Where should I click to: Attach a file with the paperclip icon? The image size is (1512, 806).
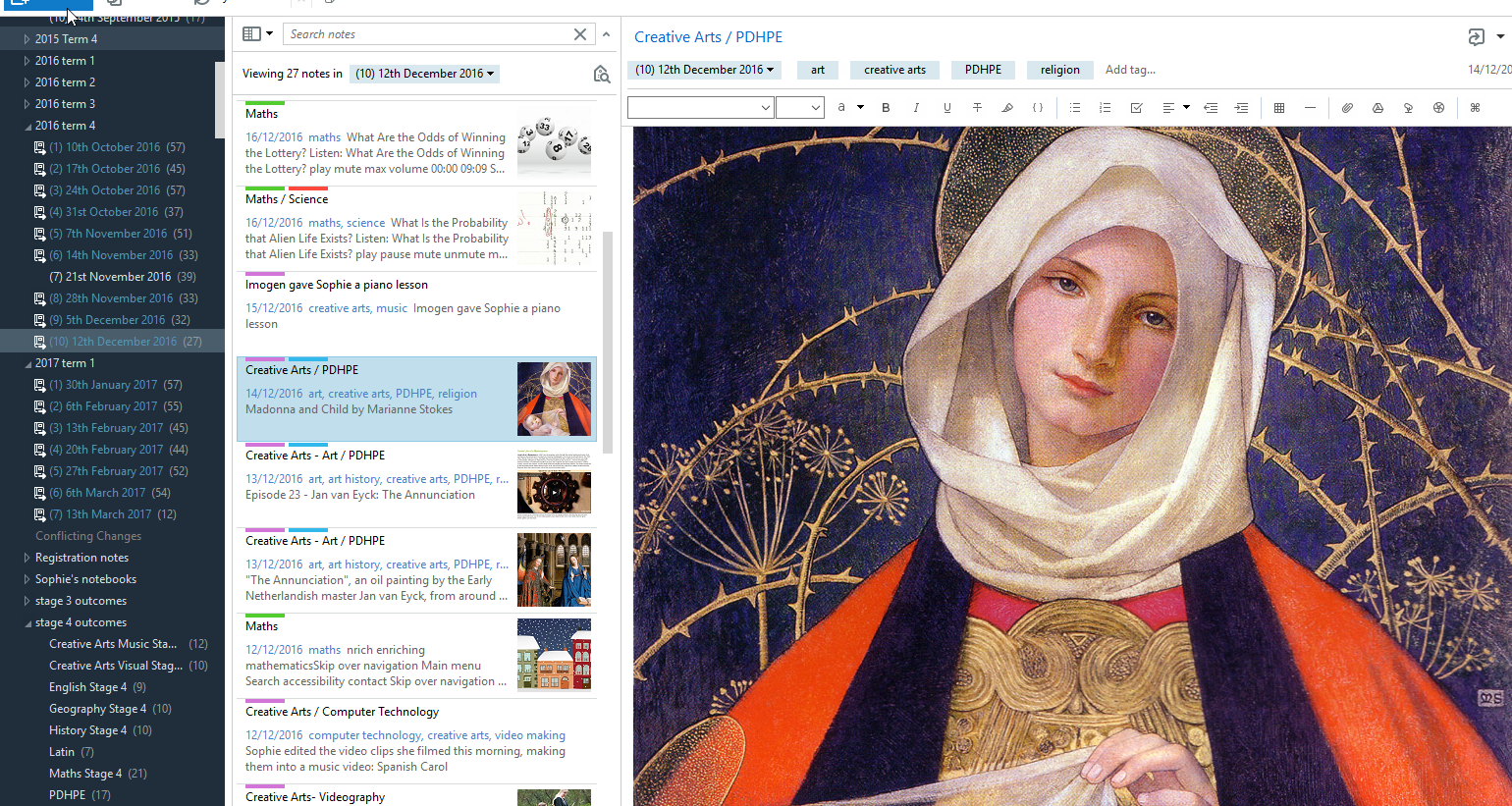1347,108
